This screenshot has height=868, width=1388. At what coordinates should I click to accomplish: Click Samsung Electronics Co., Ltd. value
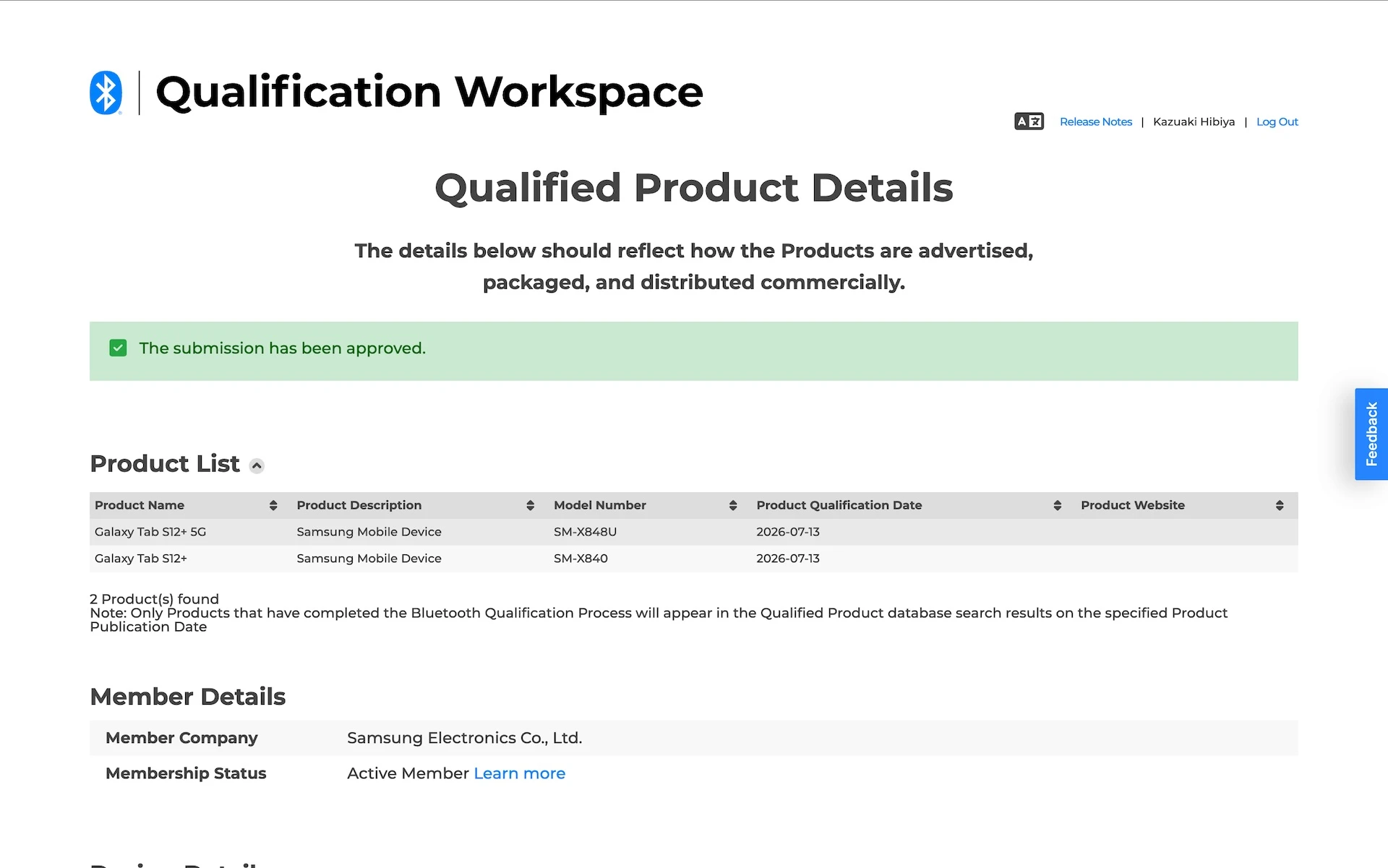pyautogui.click(x=464, y=738)
